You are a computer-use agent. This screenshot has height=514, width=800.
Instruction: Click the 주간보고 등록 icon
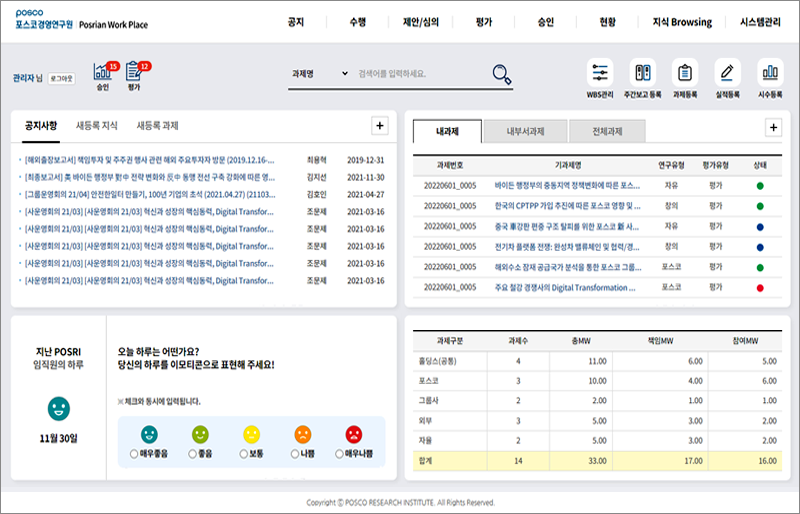642,73
